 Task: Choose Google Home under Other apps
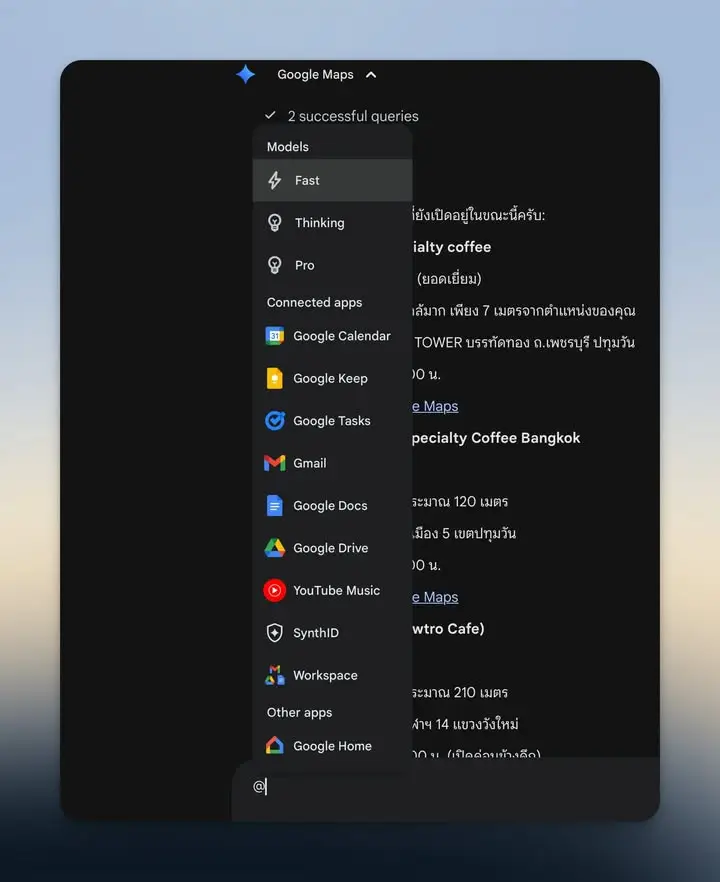332,746
